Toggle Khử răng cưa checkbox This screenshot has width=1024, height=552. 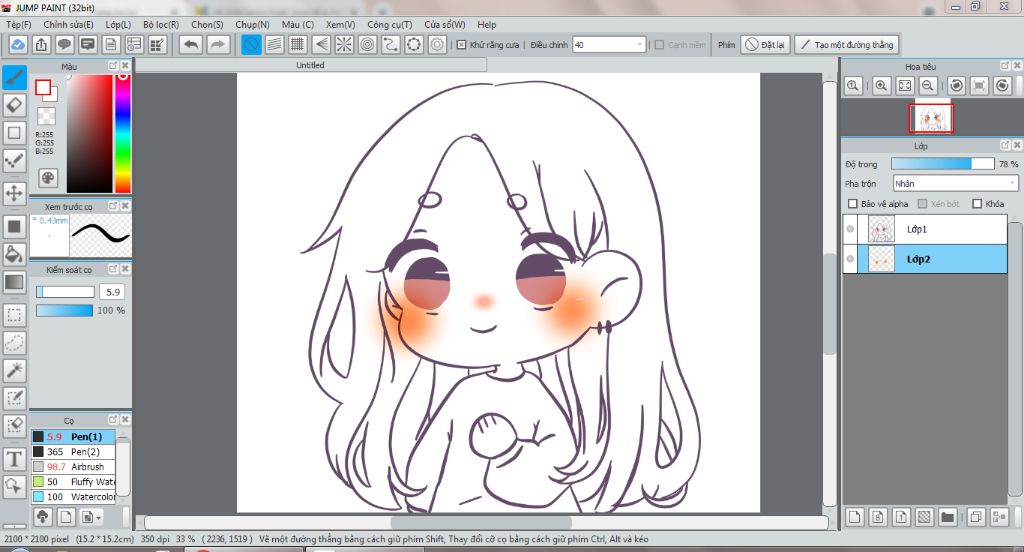(462, 44)
